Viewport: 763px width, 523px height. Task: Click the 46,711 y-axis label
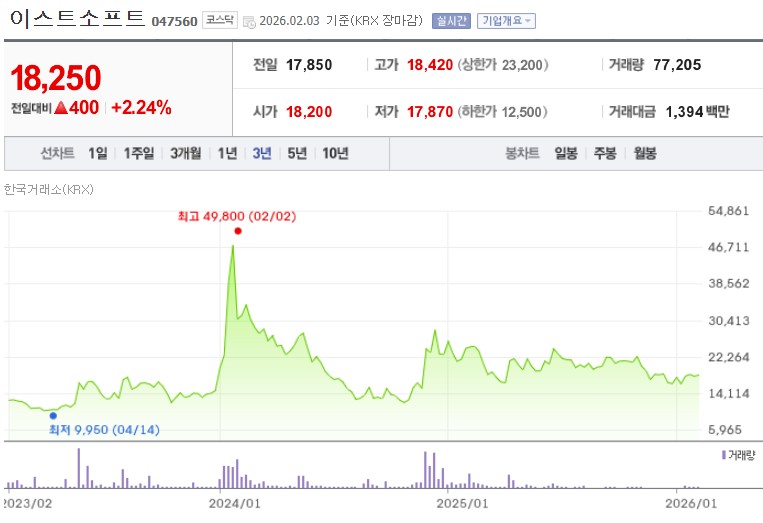pos(728,247)
